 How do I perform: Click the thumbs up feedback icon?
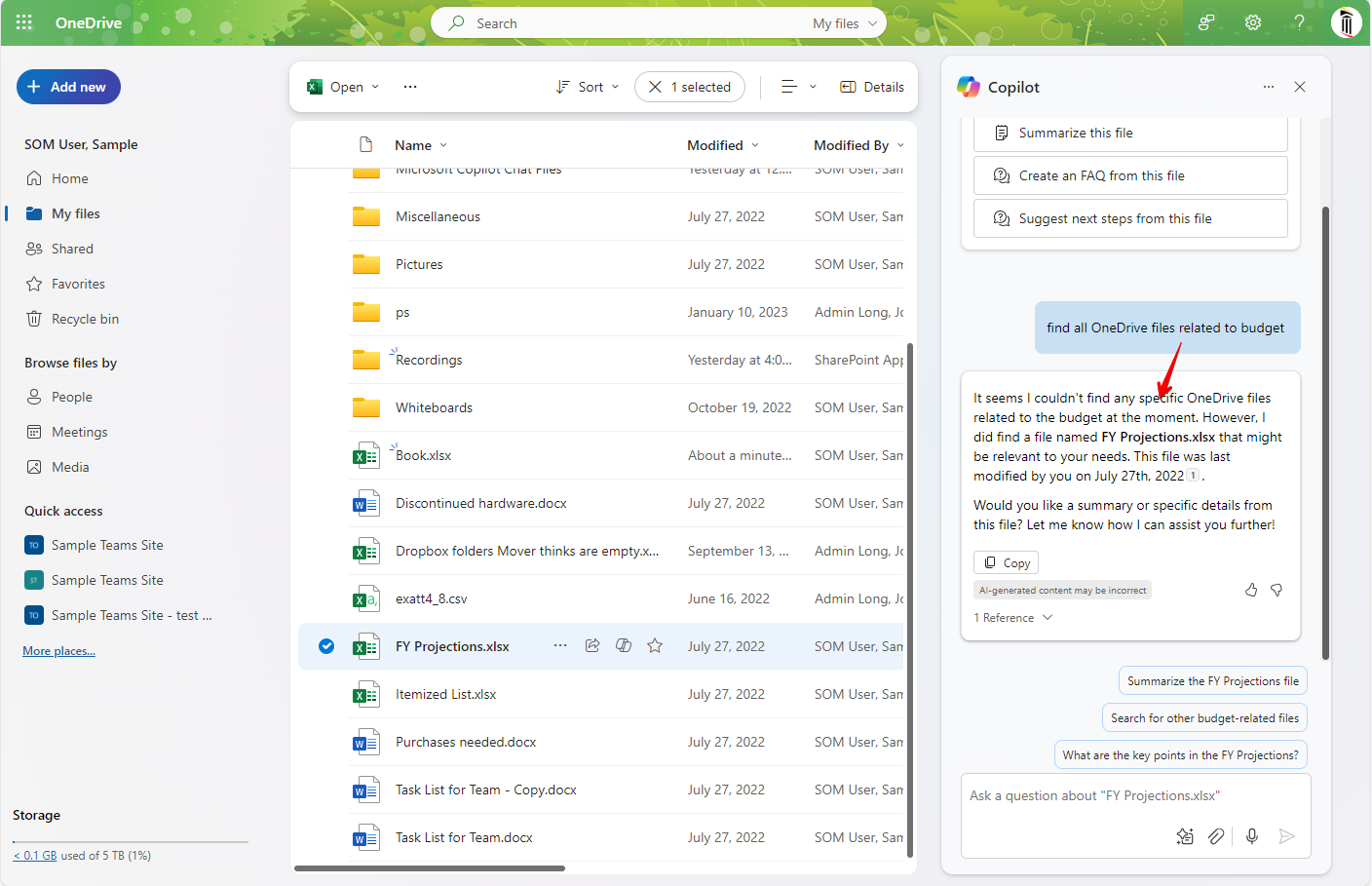(1251, 590)
